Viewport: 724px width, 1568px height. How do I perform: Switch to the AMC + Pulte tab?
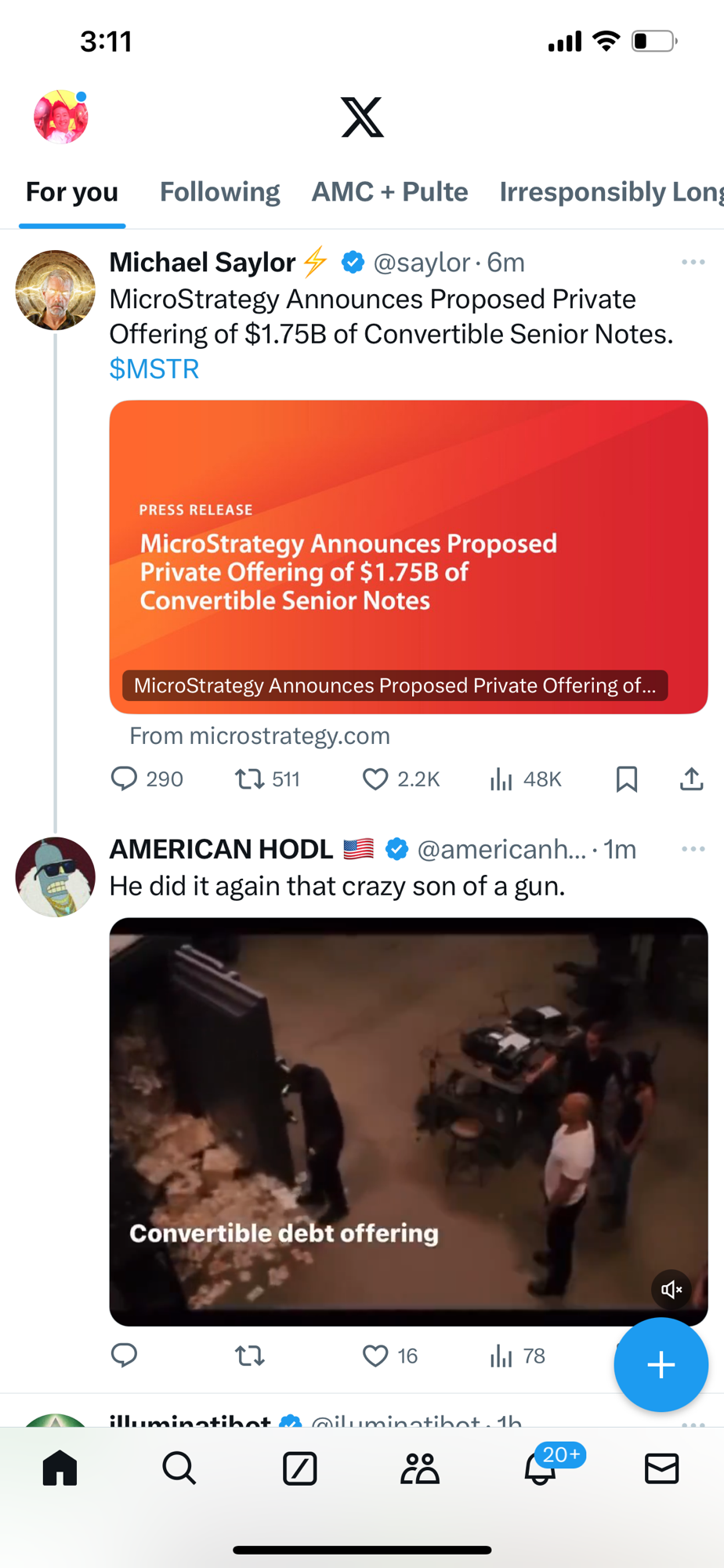click(x=389, y=192)
